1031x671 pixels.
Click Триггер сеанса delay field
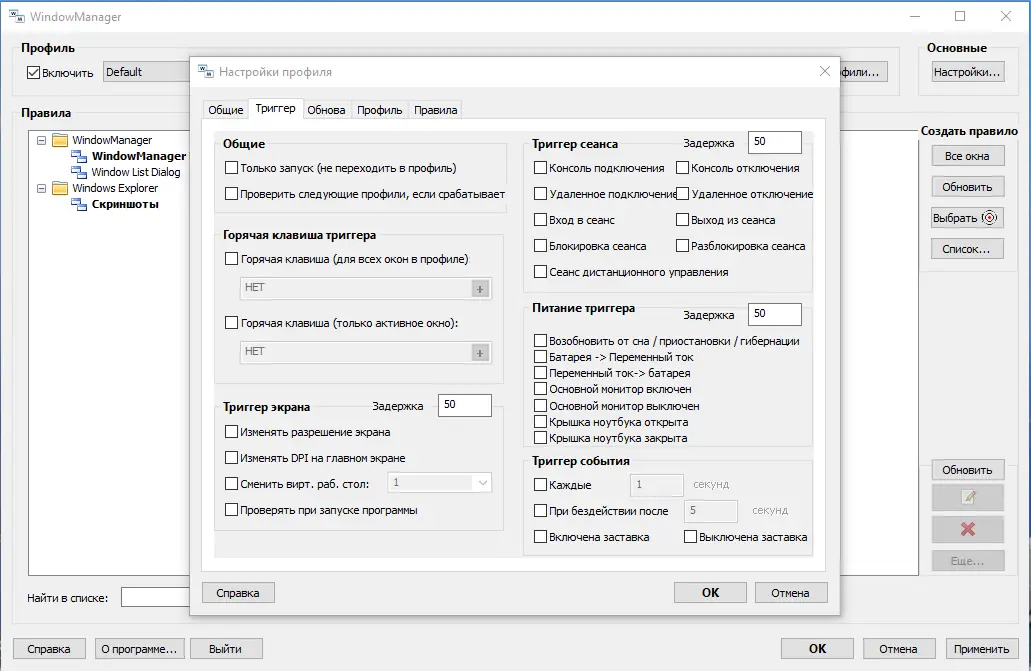775,142
